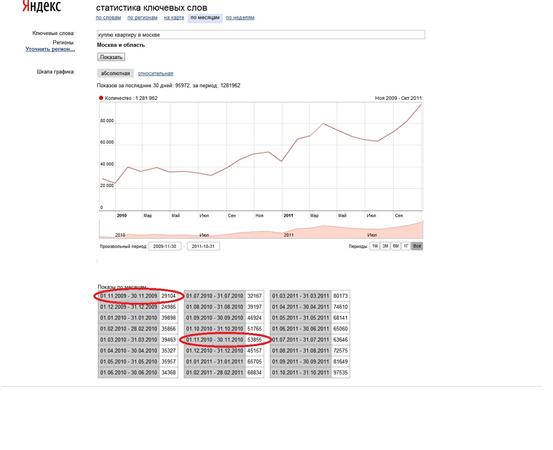Screen dimensions: 553x450
Task: Click the overview range timeline below chart
Action: pos(261,229)
